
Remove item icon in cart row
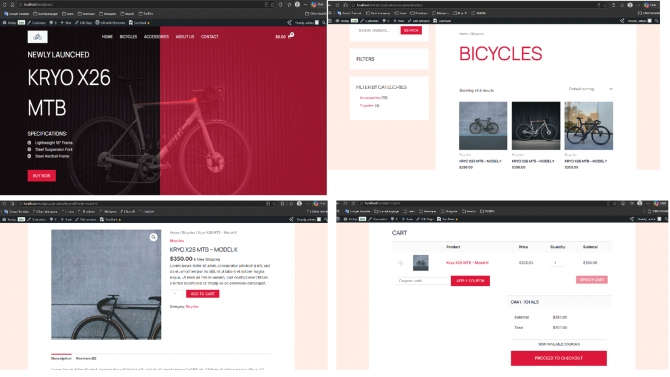[x=400, y=263]
